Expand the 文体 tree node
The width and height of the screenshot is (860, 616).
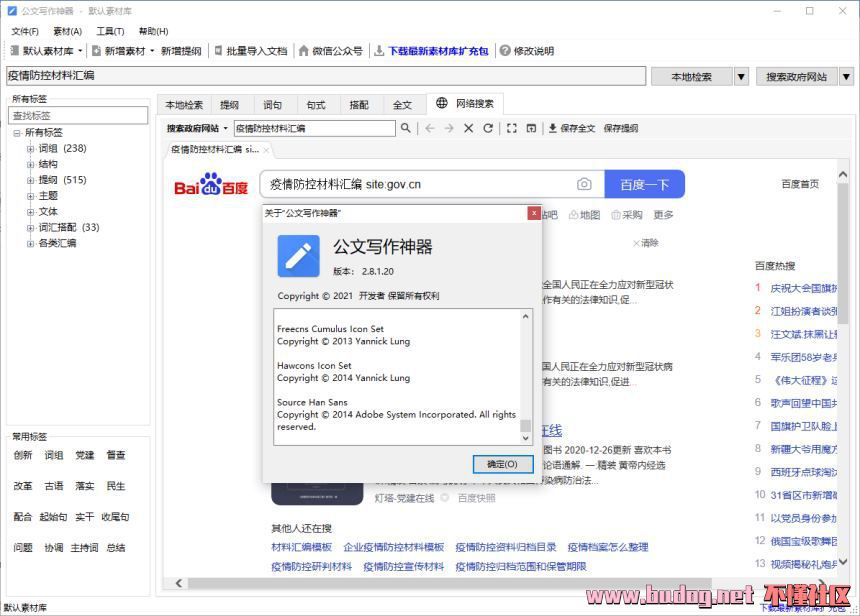pyautogui.click(x=31, y=212)
